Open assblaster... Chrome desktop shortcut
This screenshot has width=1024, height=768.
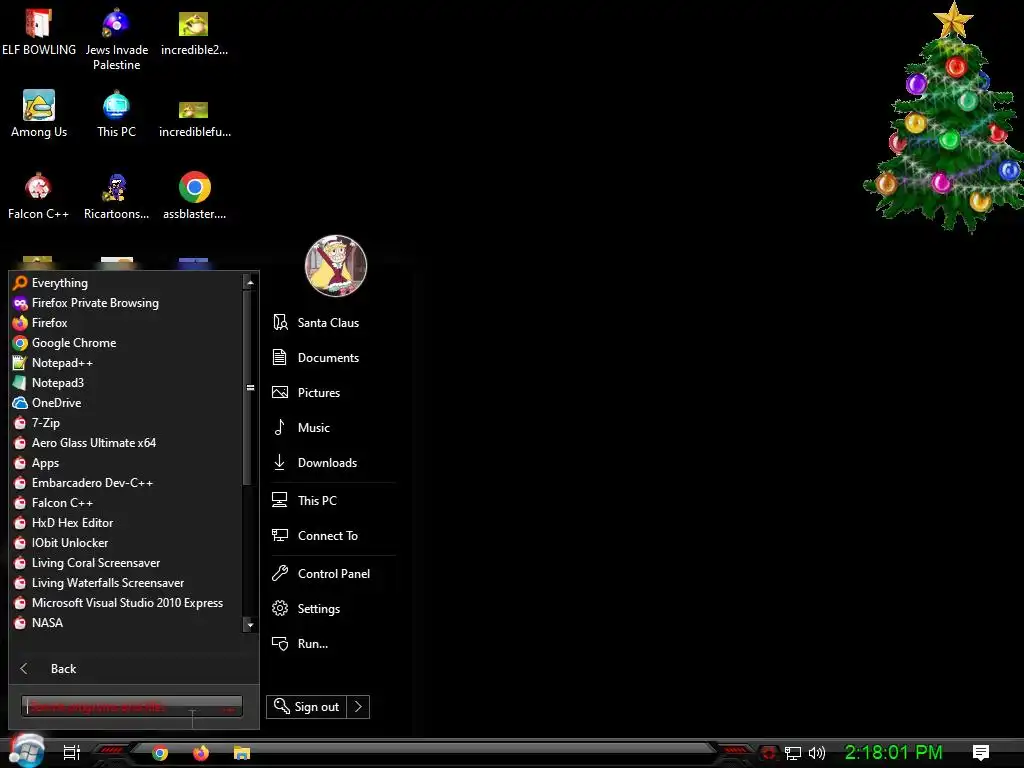pyautogui.click(x=194, y=196)
